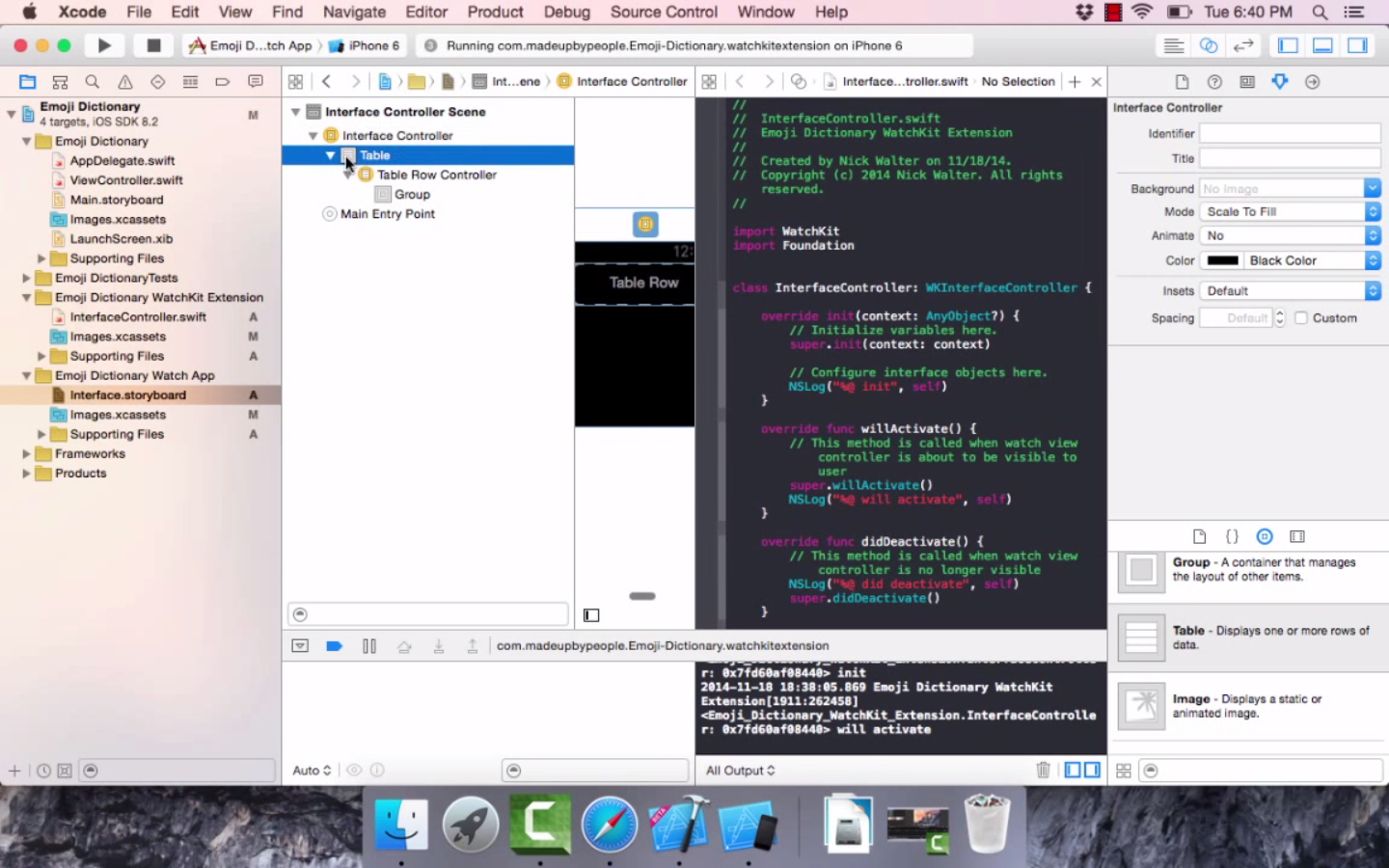Select the Standard editor button
Viewport: 1389px width, 868px height.
pos(1174,45)
